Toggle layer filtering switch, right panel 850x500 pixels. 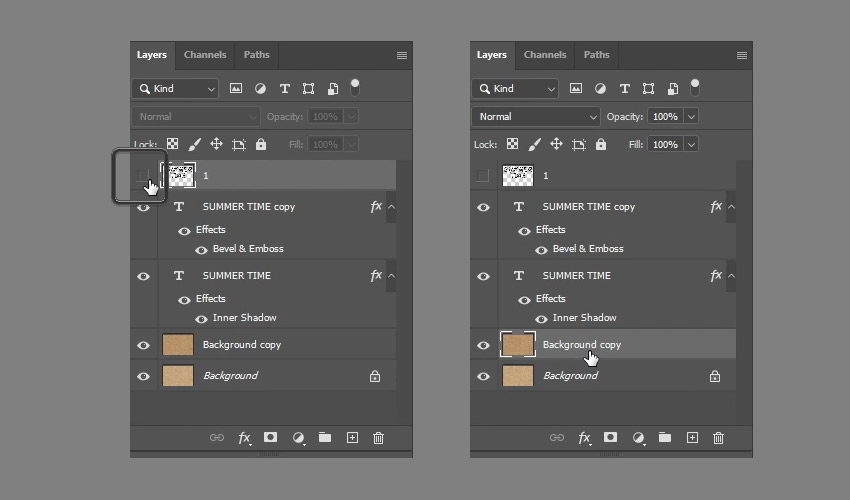pos(694,87)
